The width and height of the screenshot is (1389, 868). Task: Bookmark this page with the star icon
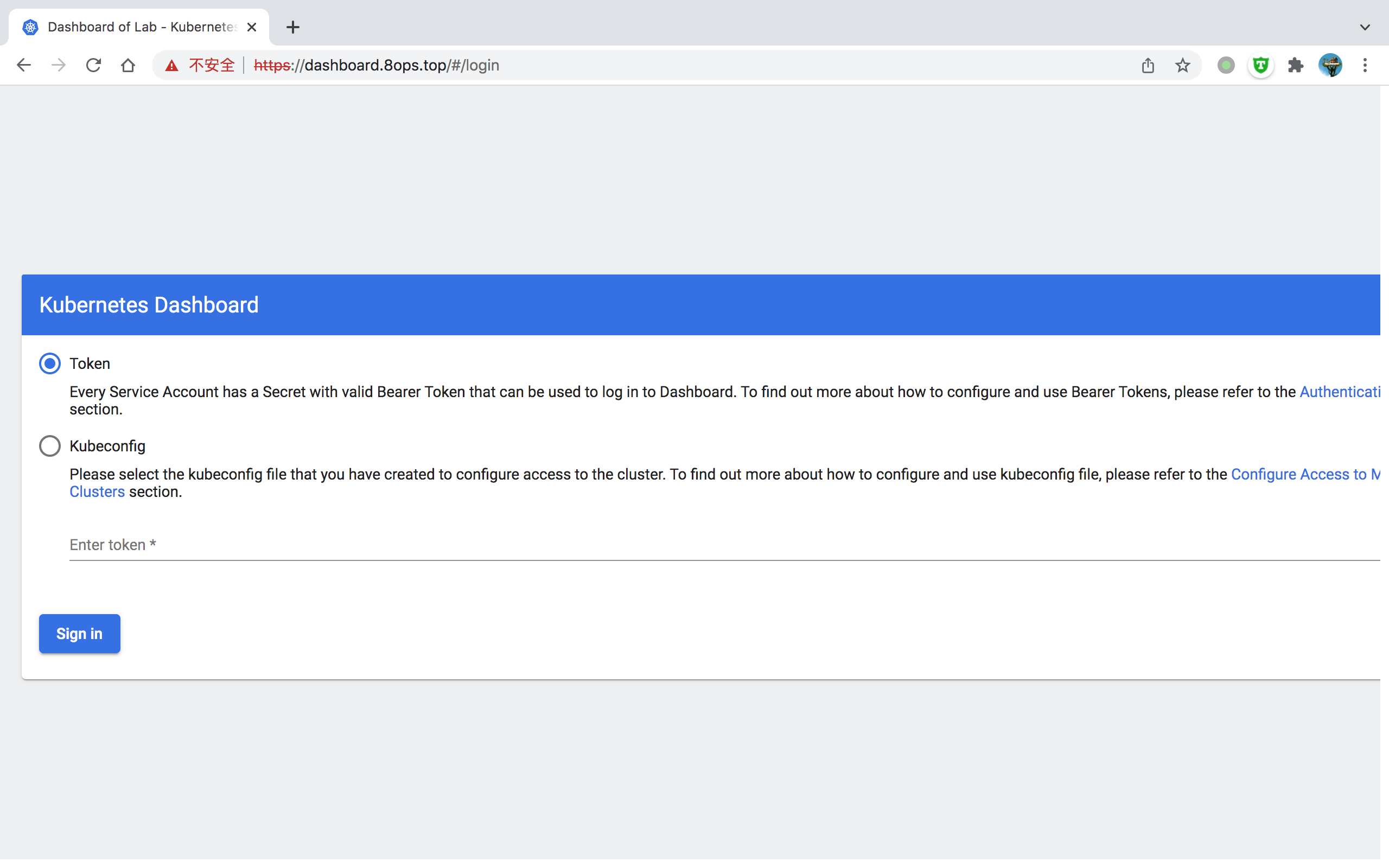1182,66
